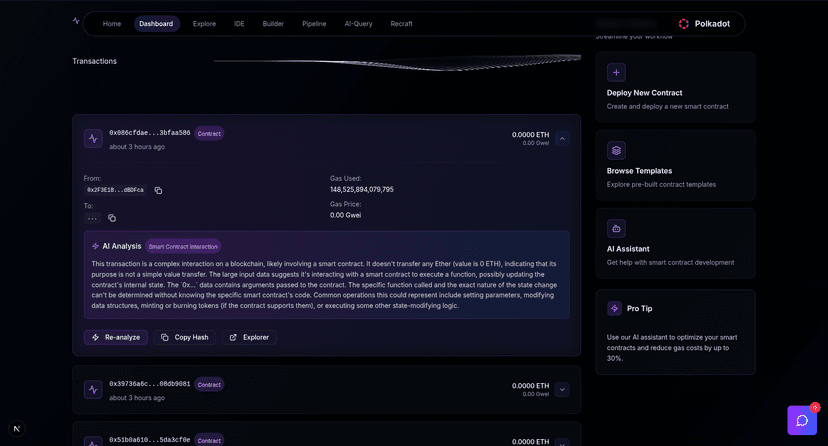Click the AI Assistant robot icon
The image size is (828, 446).
tap(616, 228)
